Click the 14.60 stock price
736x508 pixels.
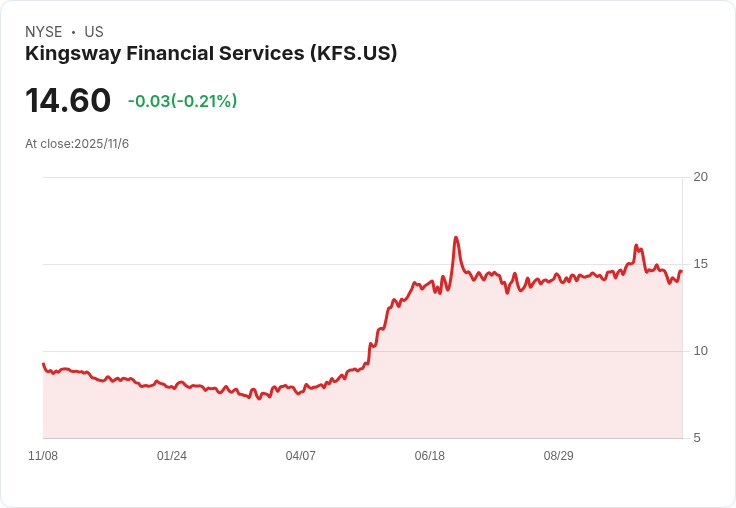coord(68,100)
